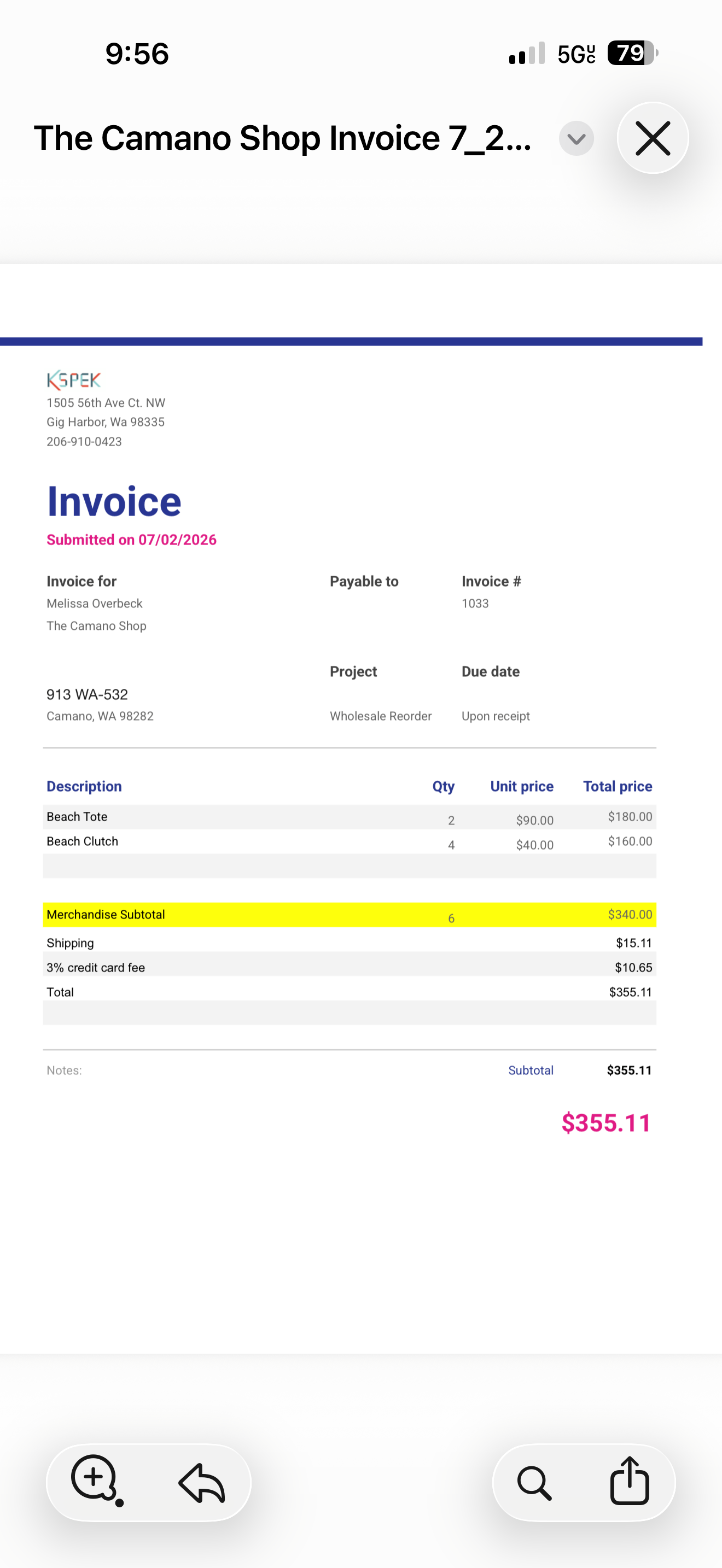Screen dimensions: 722x1568
Task: Tap the Invoice heading
Action: (114, 501)
